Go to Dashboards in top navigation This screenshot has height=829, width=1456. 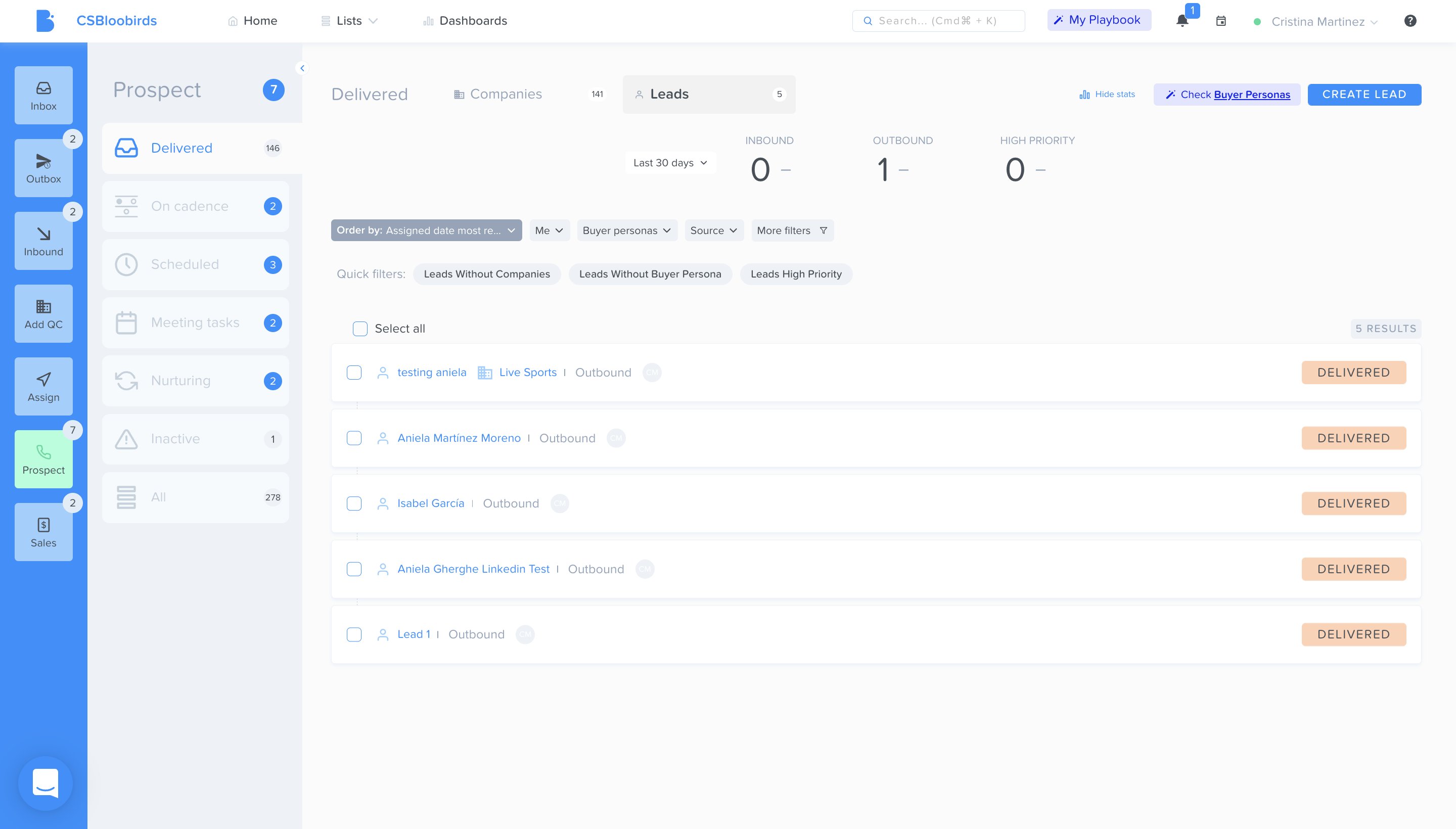465,21
